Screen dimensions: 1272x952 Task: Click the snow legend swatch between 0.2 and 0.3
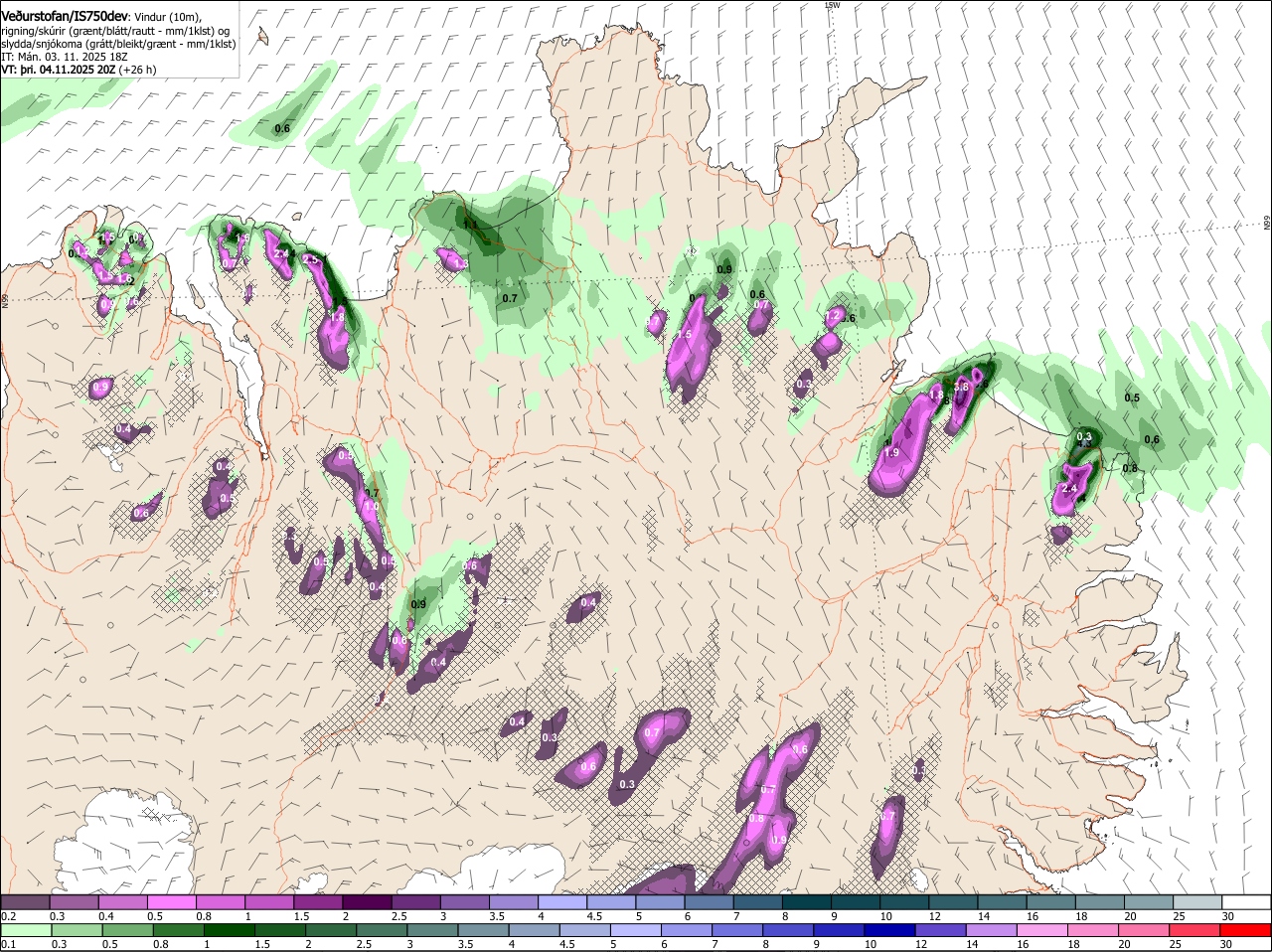(x=25, y=901)
